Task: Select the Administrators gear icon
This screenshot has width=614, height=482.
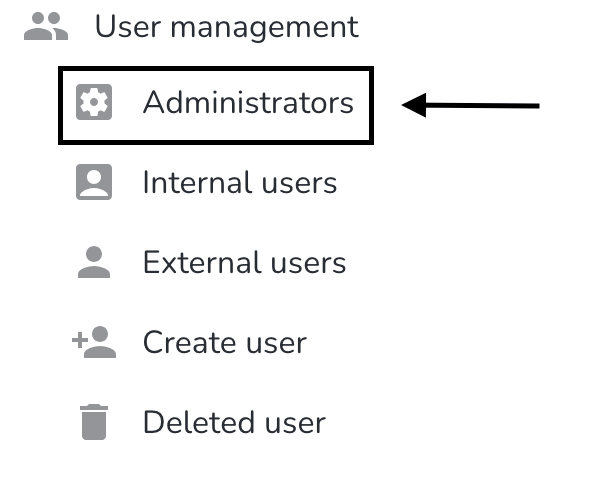Action: click(94, 102)
